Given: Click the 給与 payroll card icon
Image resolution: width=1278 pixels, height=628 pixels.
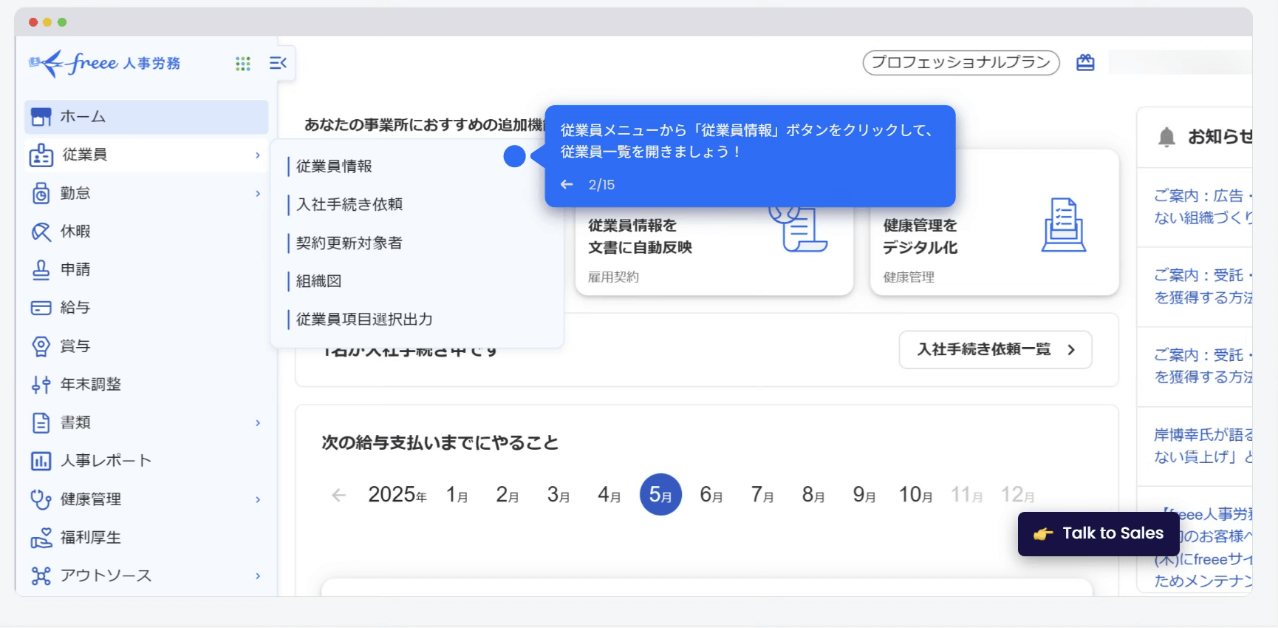Looking at the screenshot, I should point(41,308).
